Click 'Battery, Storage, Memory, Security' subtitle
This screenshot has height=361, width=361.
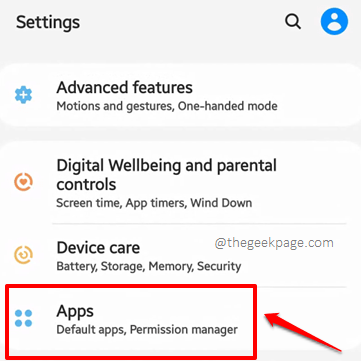pos(149,266)
